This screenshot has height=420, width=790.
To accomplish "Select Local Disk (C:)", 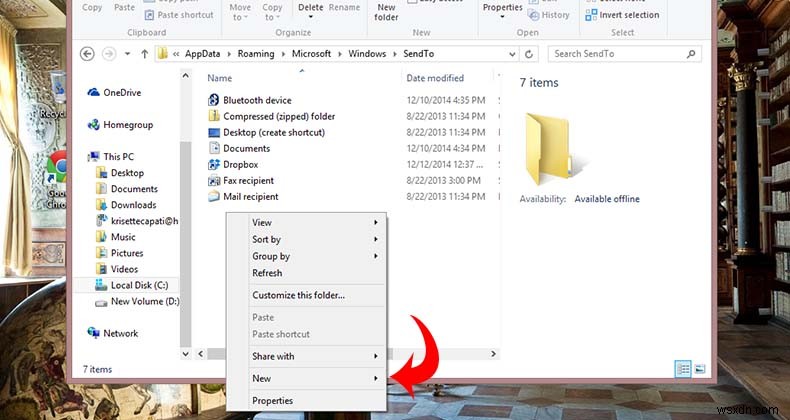I will [x=132, y=285].
